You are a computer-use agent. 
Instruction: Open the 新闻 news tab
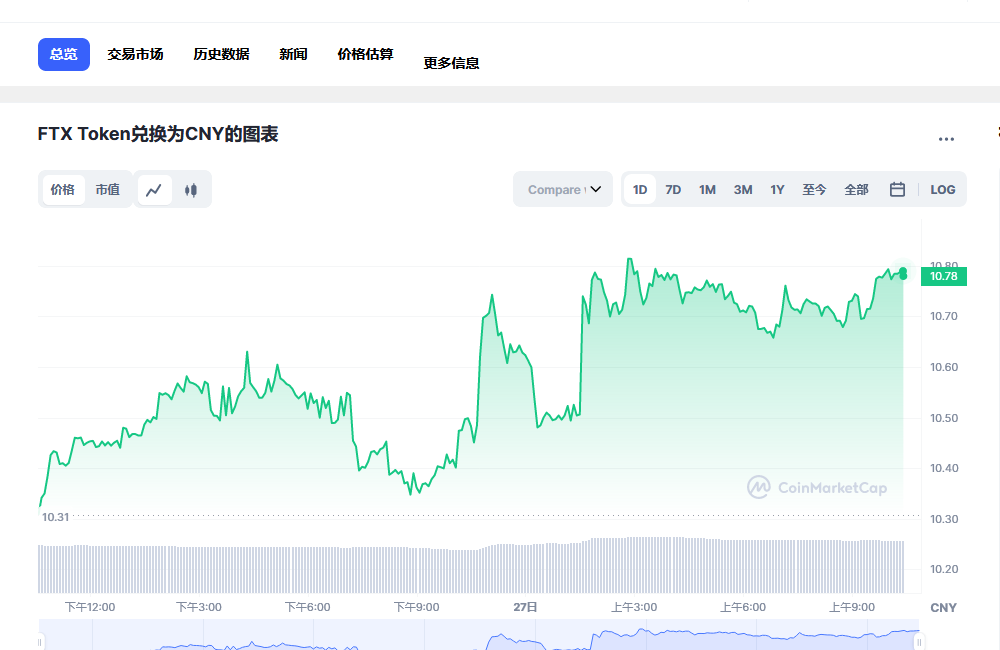click(293, 54)
